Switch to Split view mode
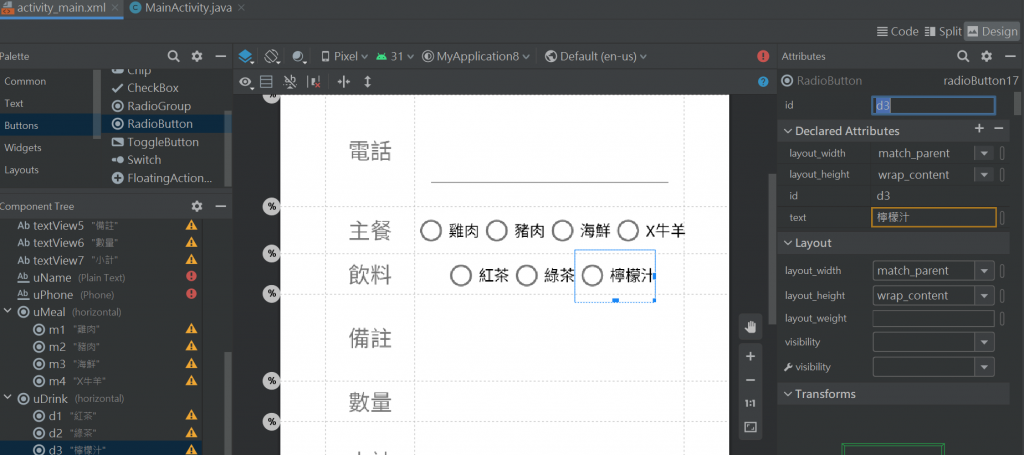The image size is (1024, 455). (x=943, y=31)
